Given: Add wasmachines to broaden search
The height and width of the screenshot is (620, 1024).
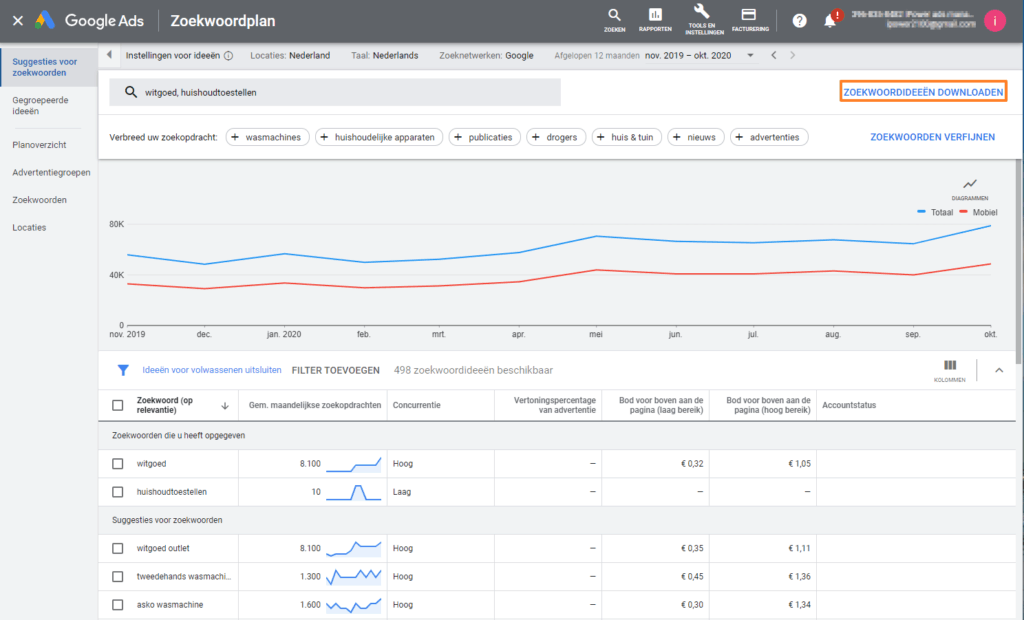Looking at the screenshot, I should [267, 137].
